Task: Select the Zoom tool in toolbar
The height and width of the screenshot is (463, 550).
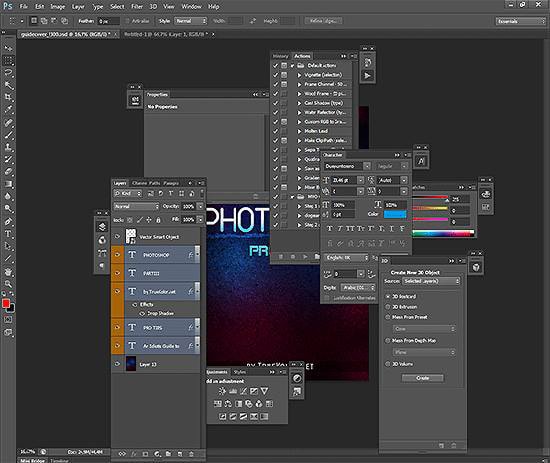Action: pos(8,284)
